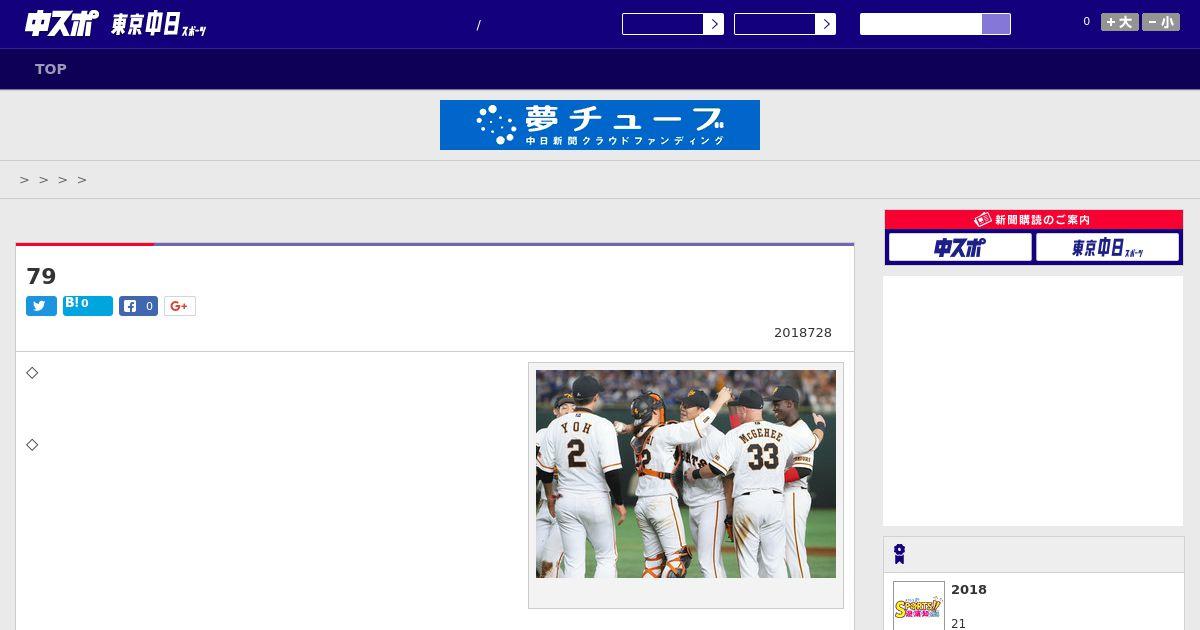The width and height of the screenshot is (1200, 630).
Task: Expand the first header dropdown arrow
Action: 713,24
